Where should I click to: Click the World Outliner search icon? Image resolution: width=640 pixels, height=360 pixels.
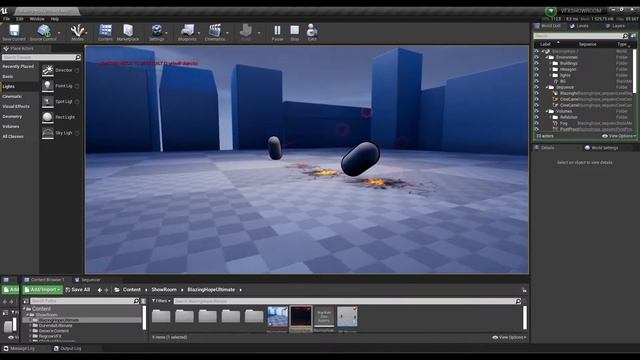(x=625, y=36)
